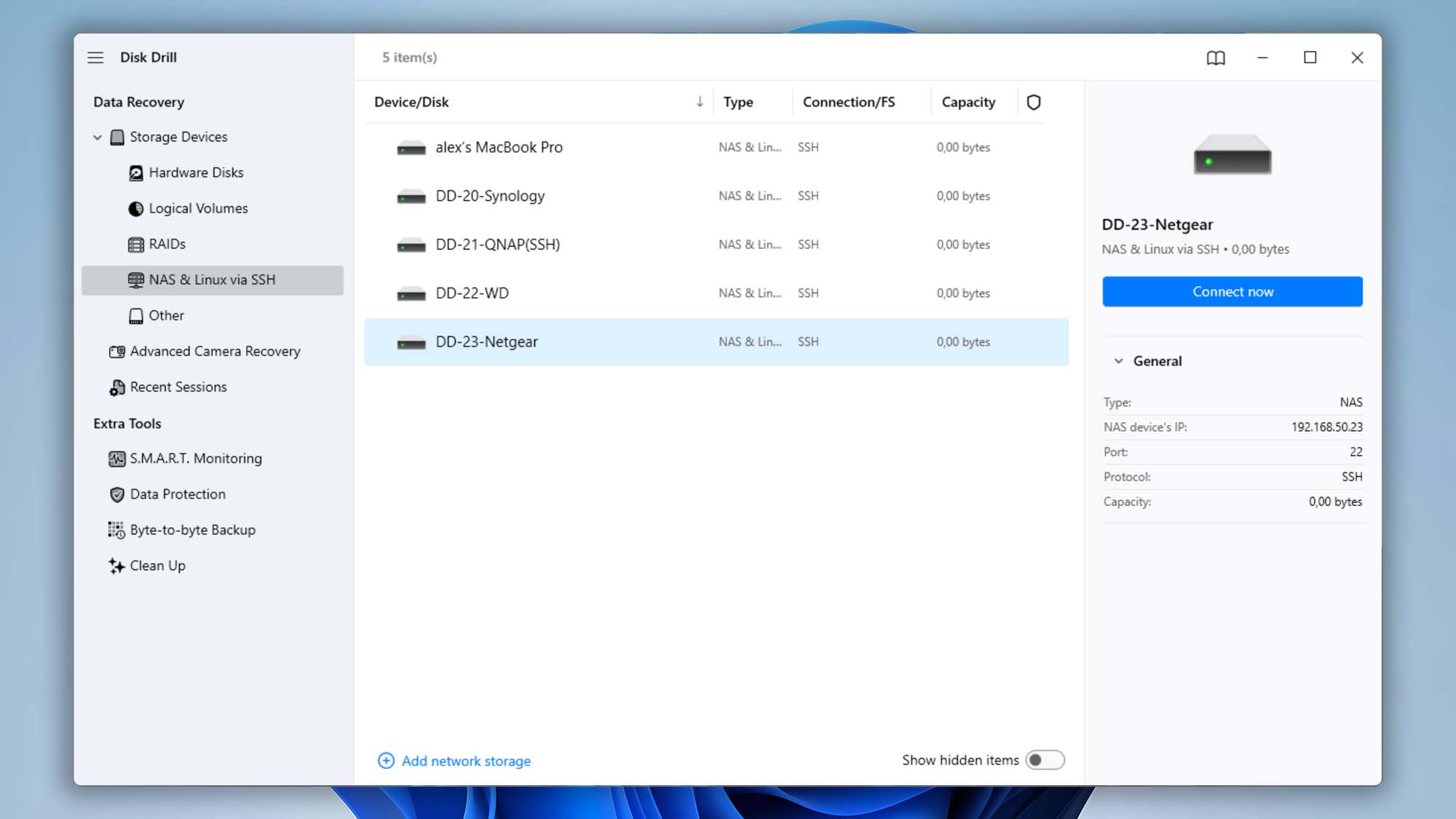
Task: Open Clean Up tool
Action: point(212,566)
